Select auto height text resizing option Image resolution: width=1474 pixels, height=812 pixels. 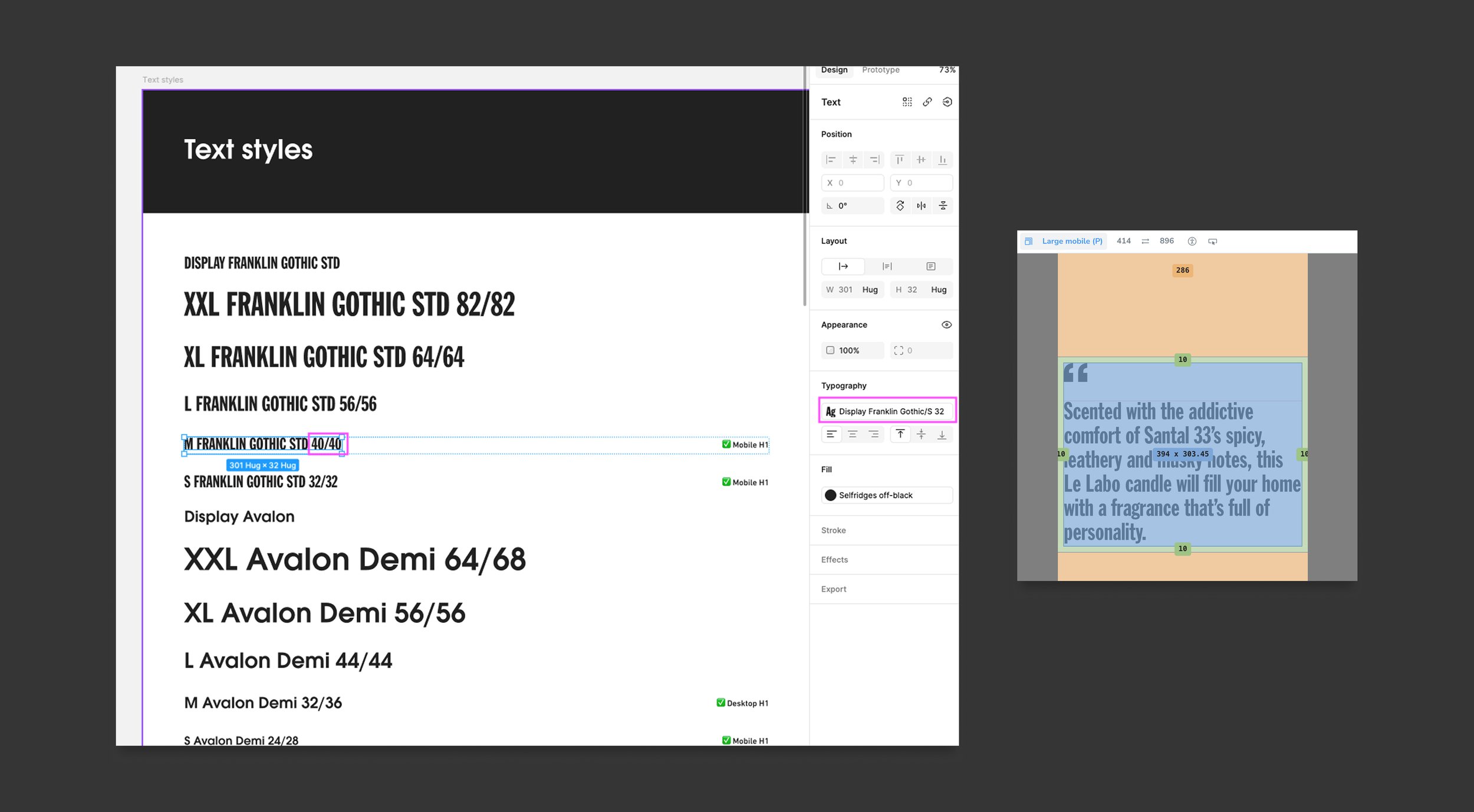pyautogui.click(x=887, y=266)
